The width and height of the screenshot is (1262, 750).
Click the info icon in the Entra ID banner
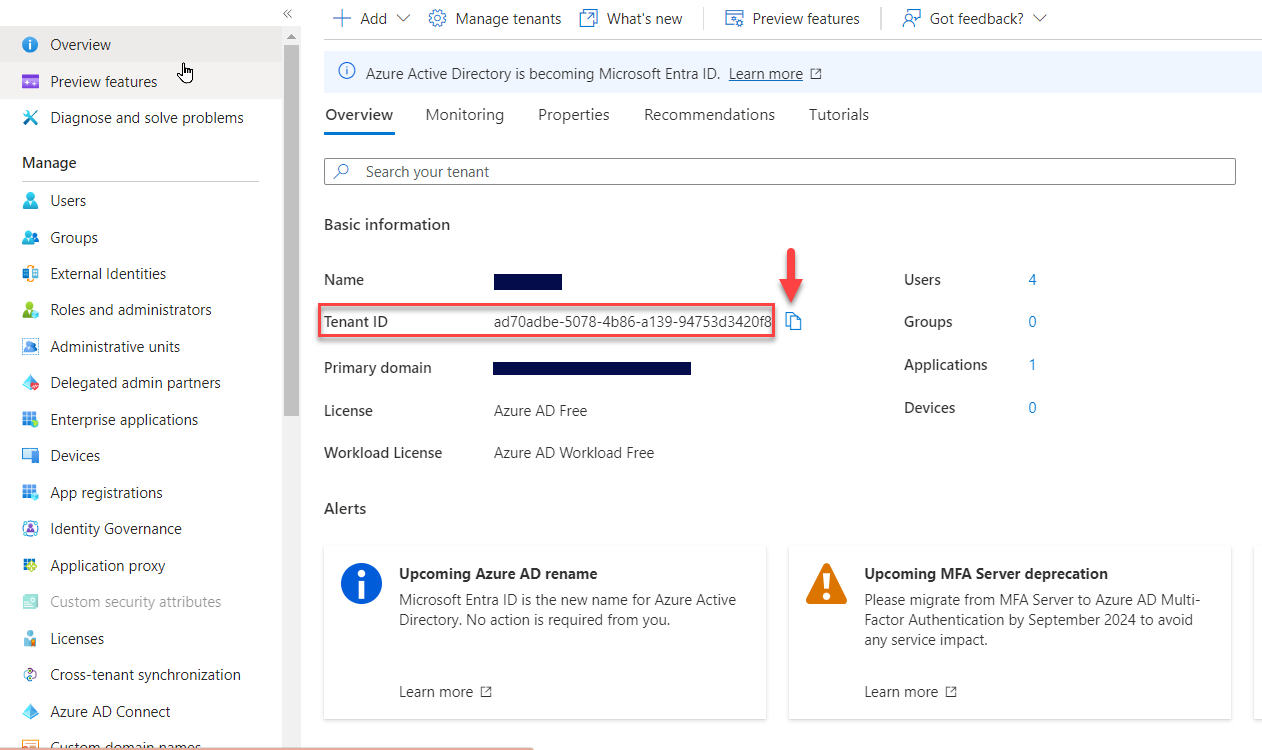coord(347,71)
